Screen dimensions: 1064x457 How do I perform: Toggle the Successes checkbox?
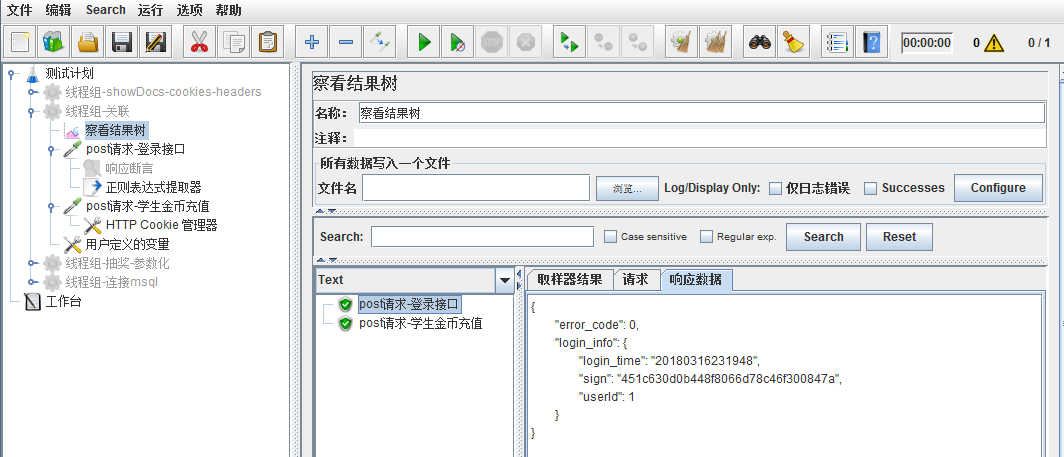871,188
